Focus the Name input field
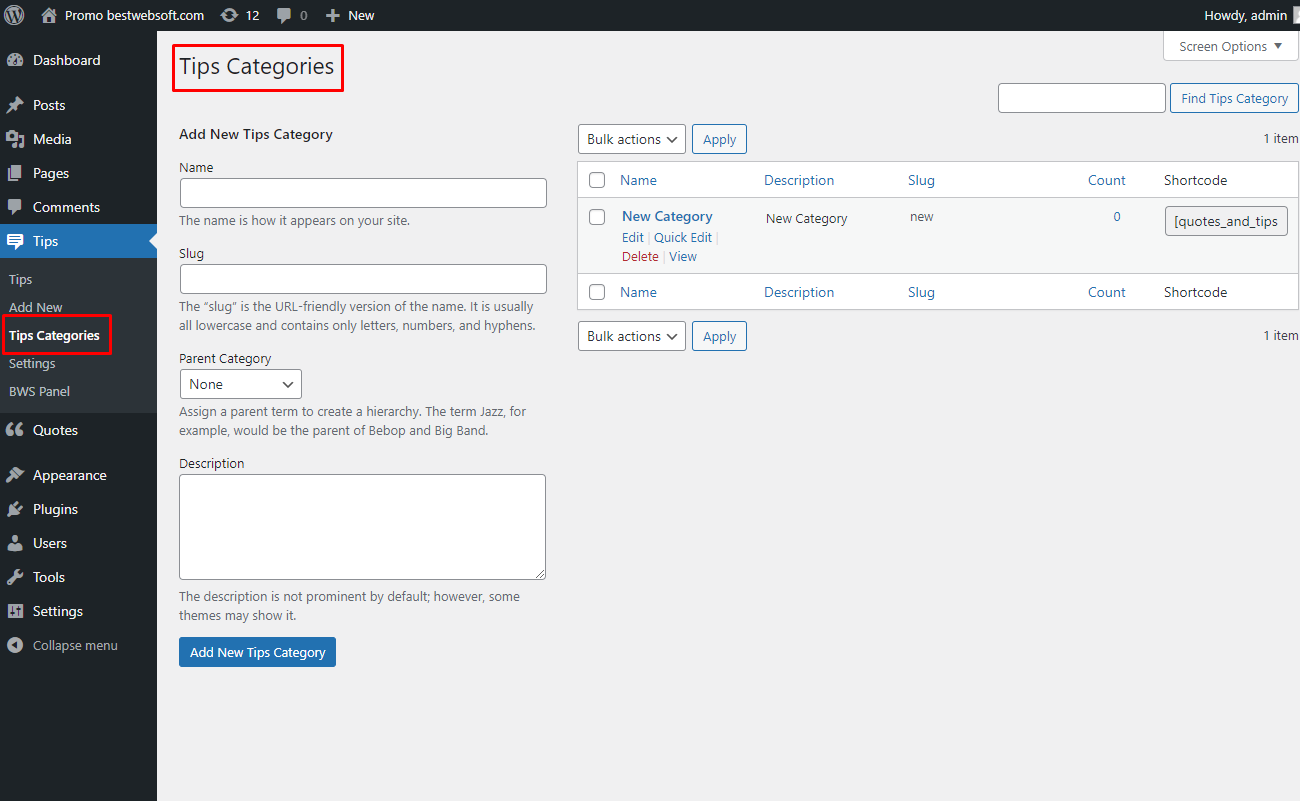Viewport: 1300px width, 801px height. pyautogui.click(x=363, y=193)
